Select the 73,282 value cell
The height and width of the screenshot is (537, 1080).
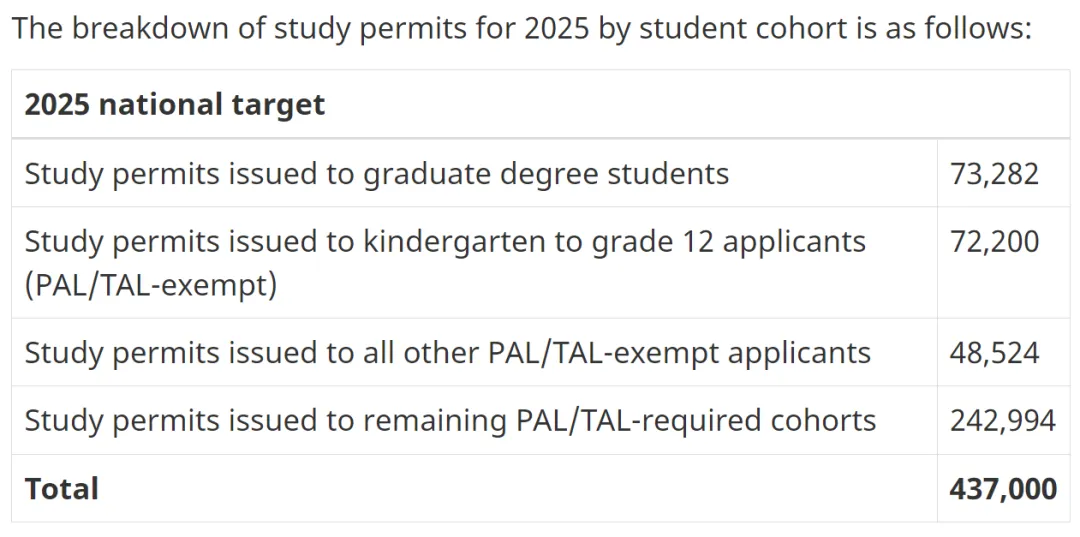994,174
